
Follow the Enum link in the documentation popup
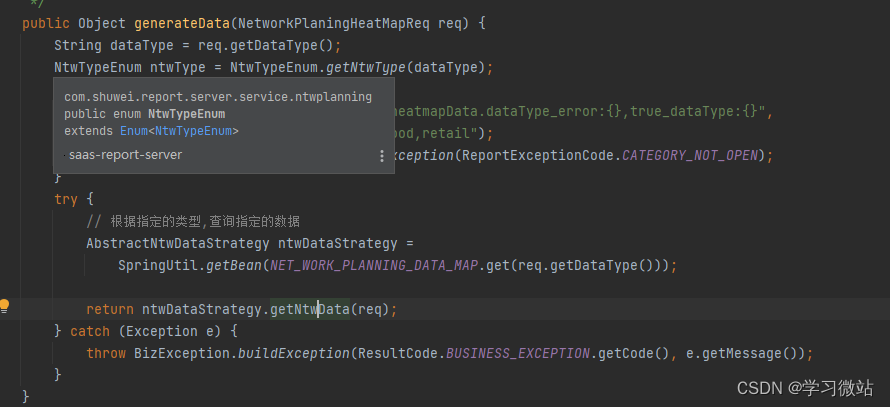tap(136, 131)
